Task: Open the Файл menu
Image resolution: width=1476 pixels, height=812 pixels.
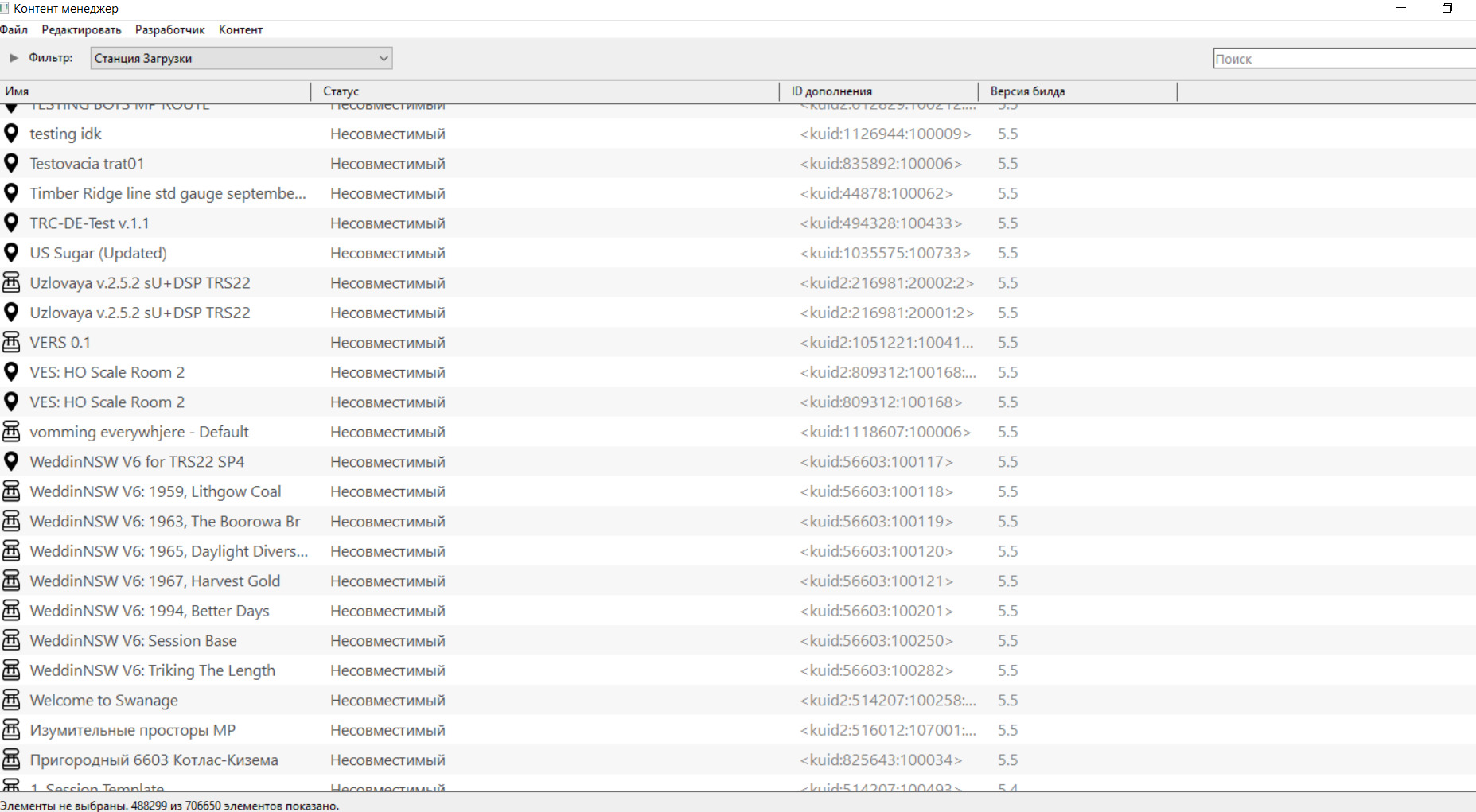Action: click(x=14, y=29)
